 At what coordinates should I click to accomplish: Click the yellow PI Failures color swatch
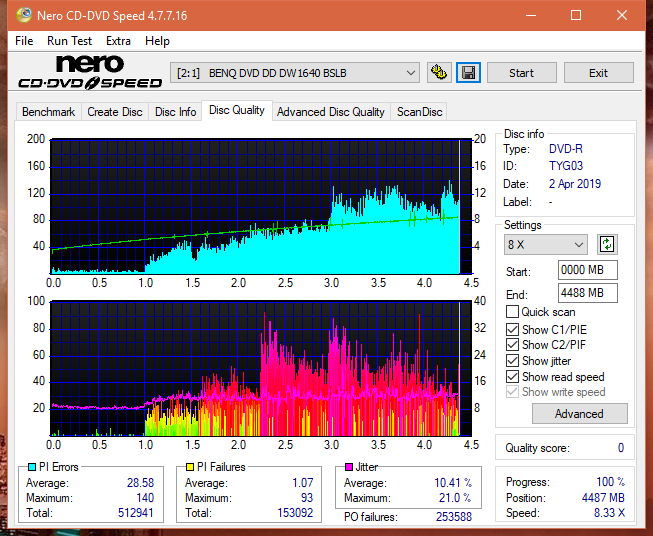click(190, 467)
